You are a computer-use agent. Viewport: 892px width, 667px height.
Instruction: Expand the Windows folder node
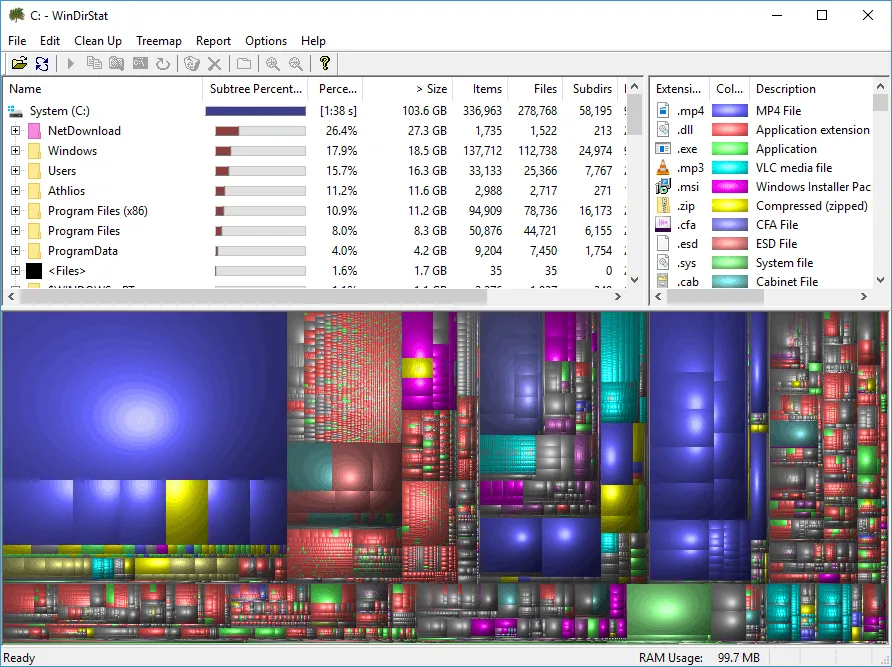click(15, 151)
